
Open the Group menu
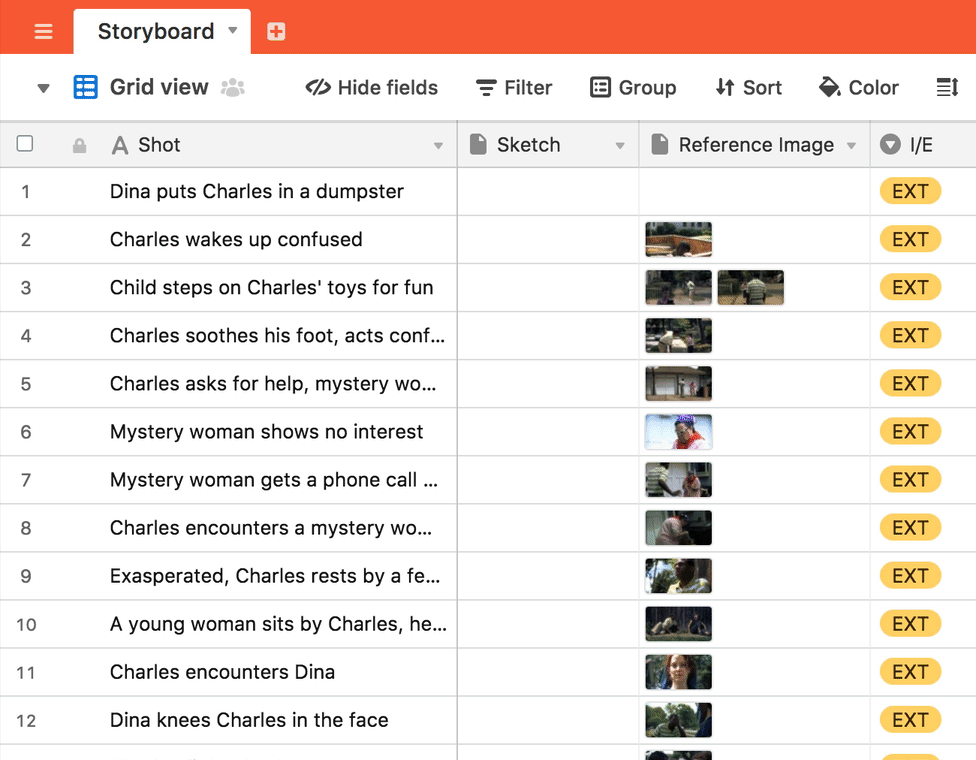[x=633, y=88]
